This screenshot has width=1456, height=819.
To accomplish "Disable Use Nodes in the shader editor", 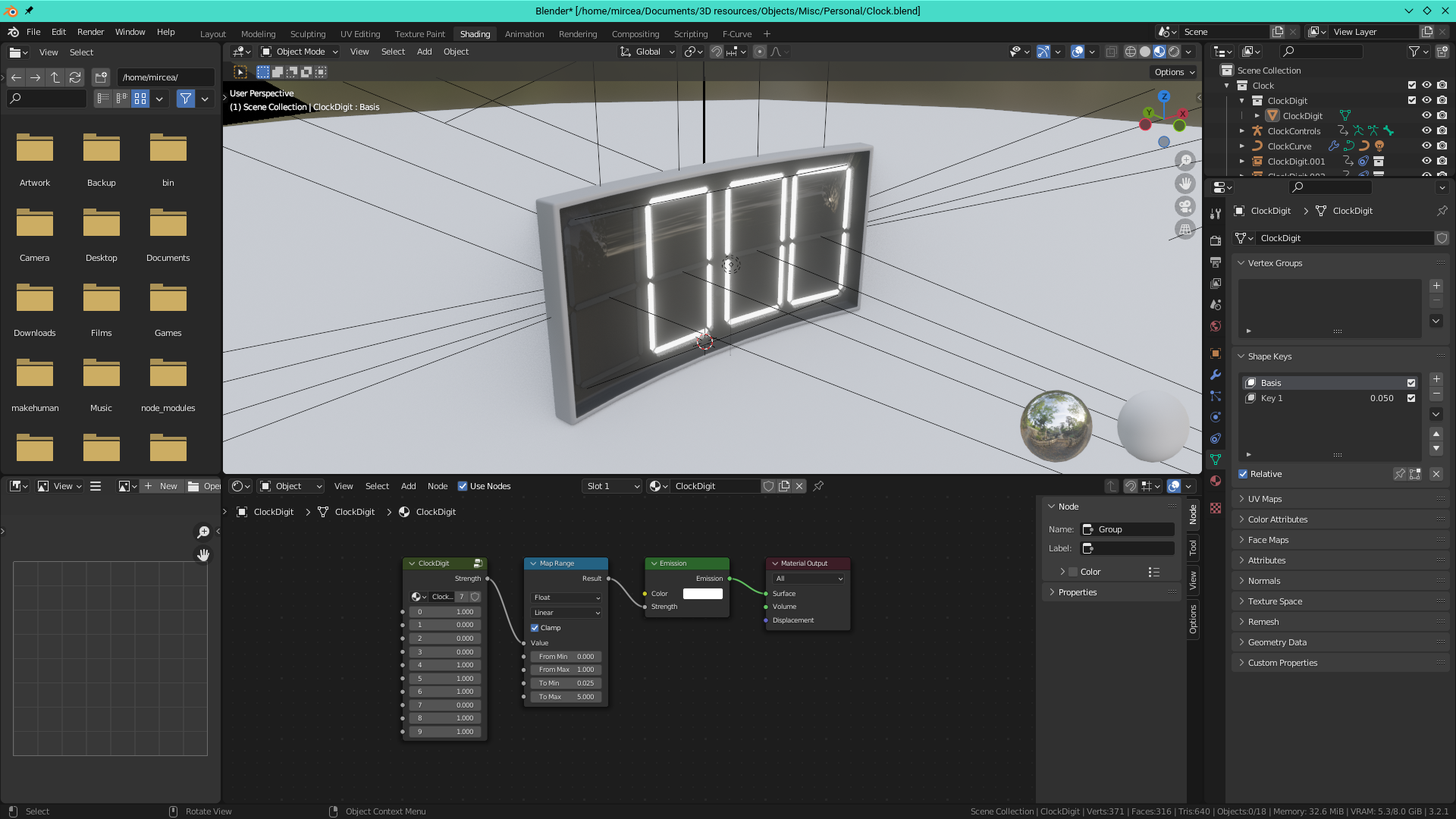I will (x=463, y=486).
